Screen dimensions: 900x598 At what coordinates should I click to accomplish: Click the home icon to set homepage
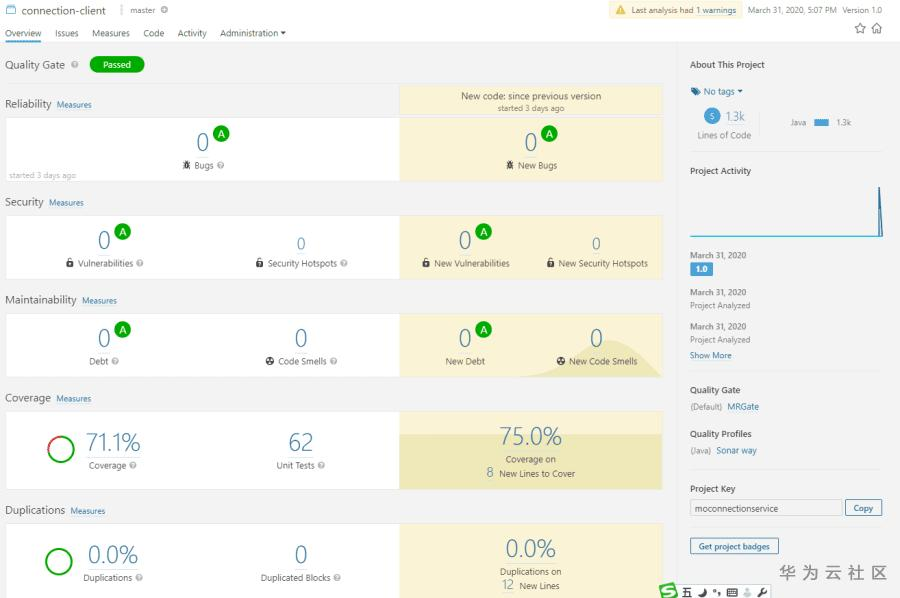876,28
